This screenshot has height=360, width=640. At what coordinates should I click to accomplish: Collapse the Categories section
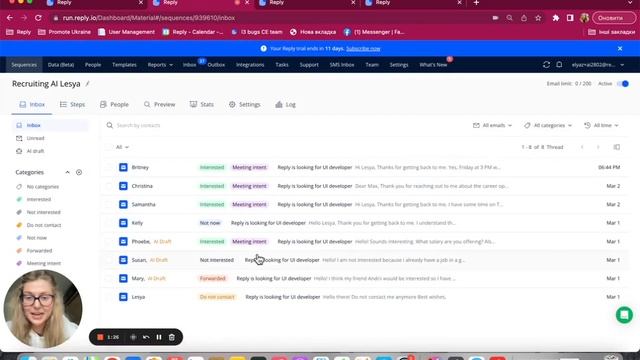67,172
